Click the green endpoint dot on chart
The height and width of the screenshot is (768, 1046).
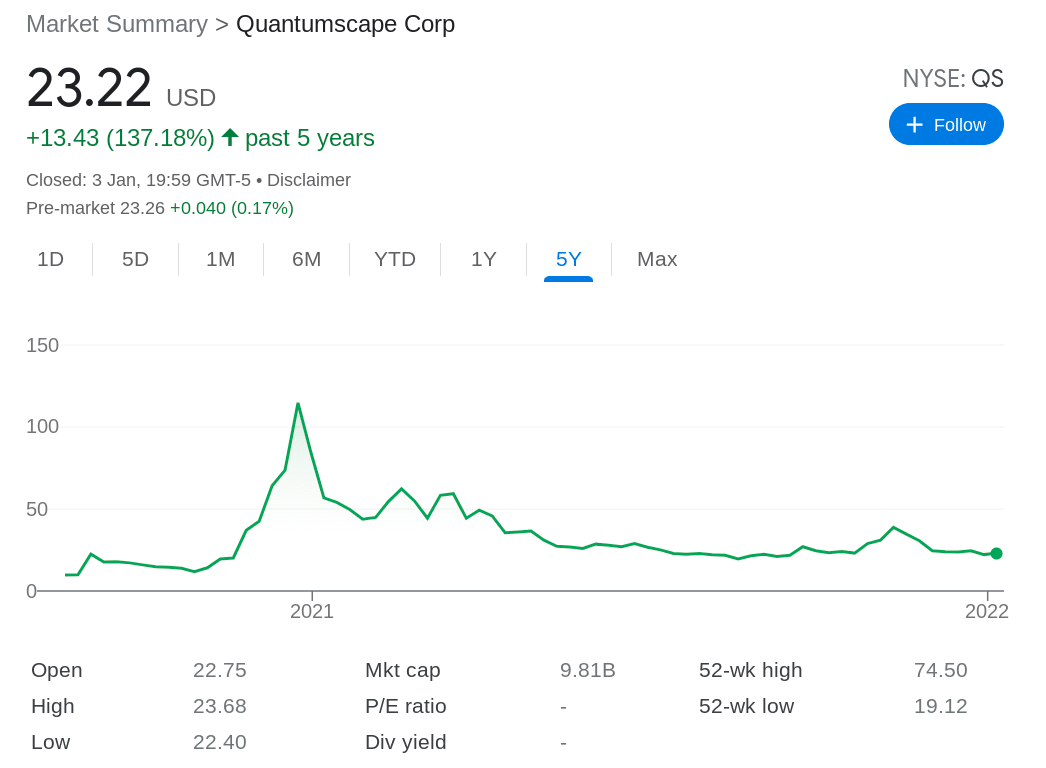pos(996,553)
